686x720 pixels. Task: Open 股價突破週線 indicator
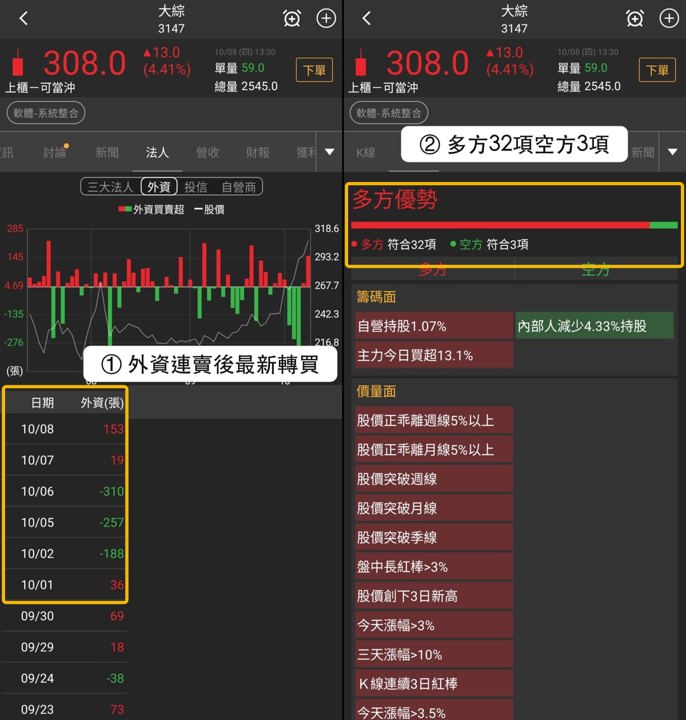(x=434, y=479)
